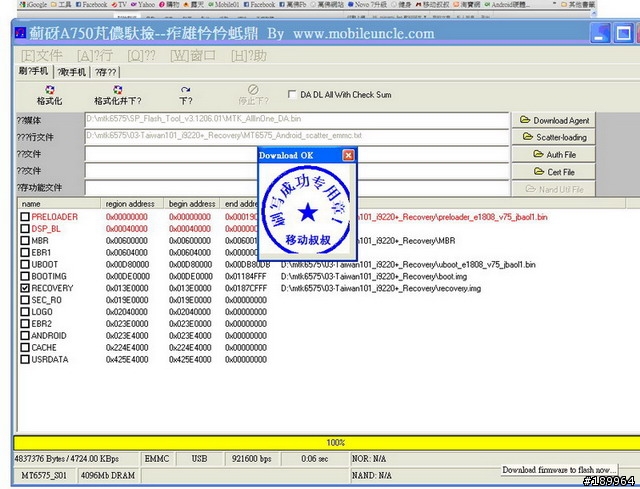This screenshot has width=640, height=489.
Task: Click the EMMC status bar cell
Action: (157, 459)
